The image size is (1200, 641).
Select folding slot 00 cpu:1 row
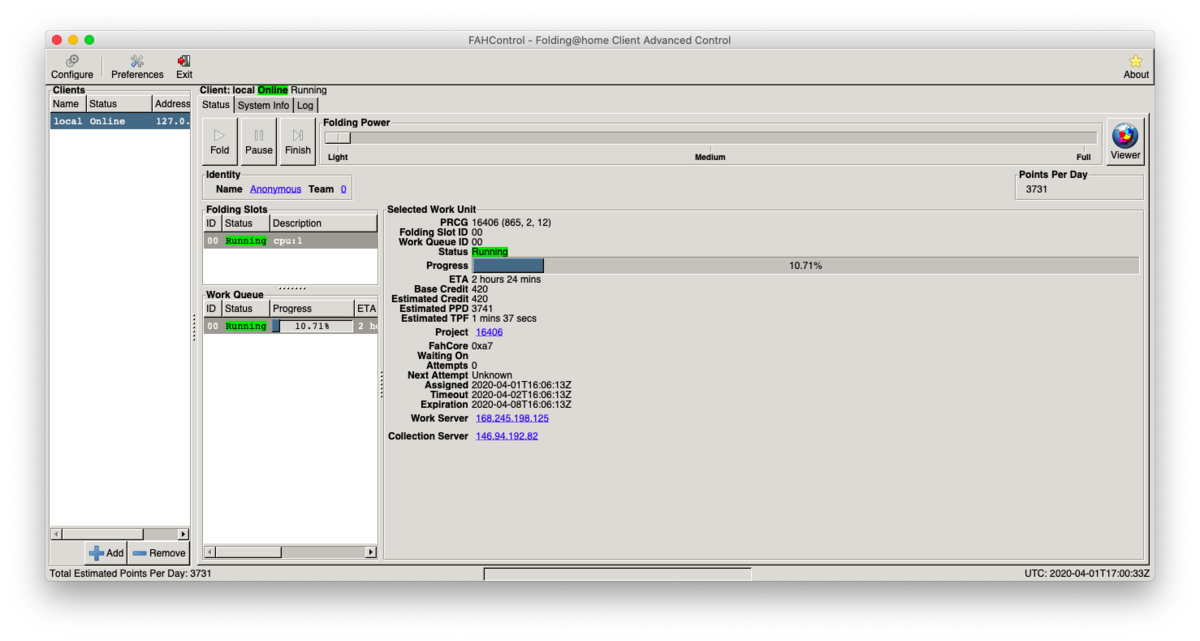tap(290, 241)
